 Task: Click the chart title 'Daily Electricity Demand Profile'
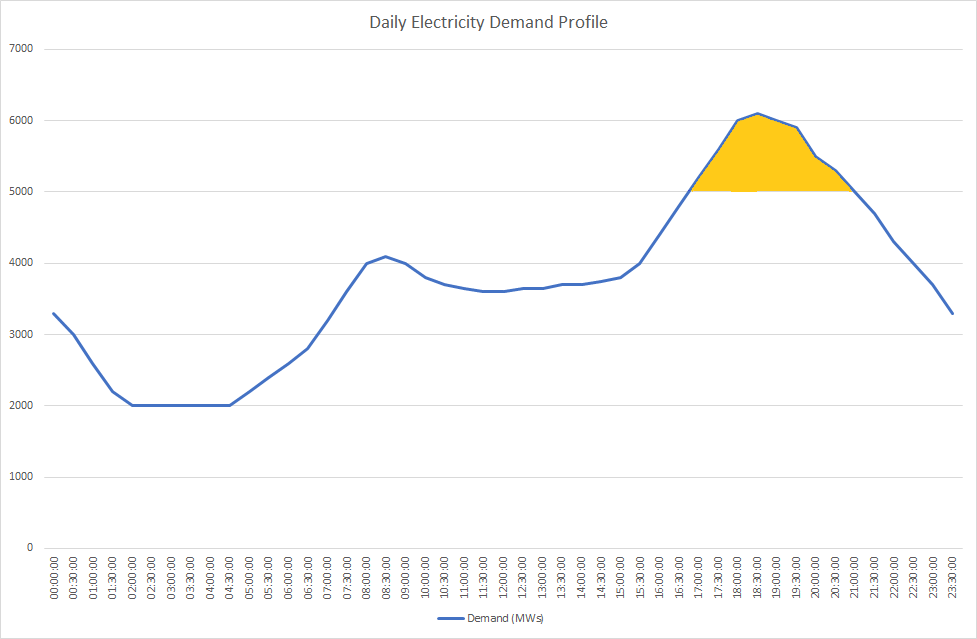488,22
